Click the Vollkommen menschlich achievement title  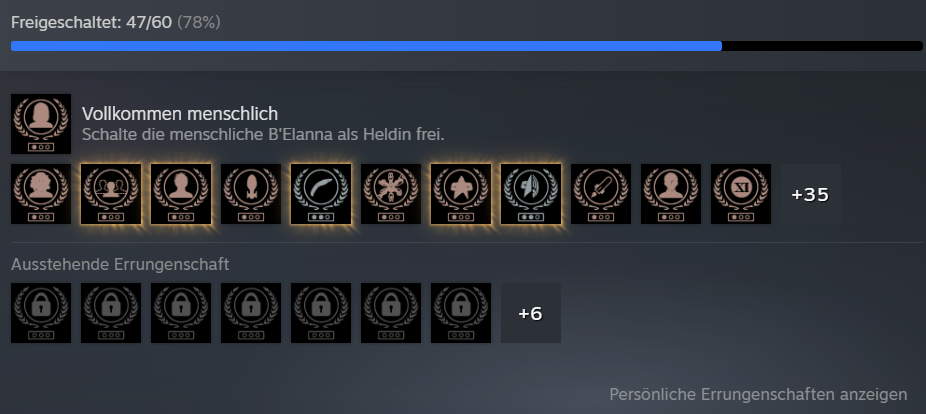coord(180,113)
